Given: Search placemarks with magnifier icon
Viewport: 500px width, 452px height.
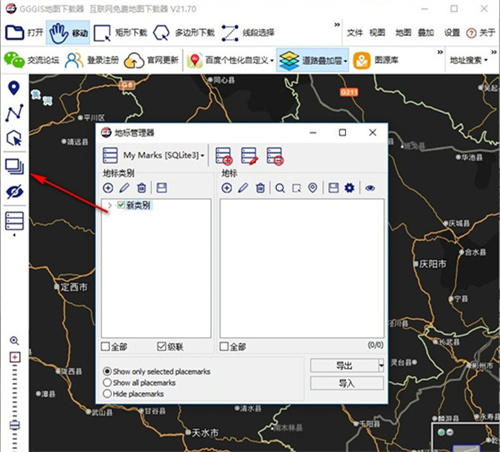Looking at the screenshot, I should pyautogui.click(x=280, y=188).
